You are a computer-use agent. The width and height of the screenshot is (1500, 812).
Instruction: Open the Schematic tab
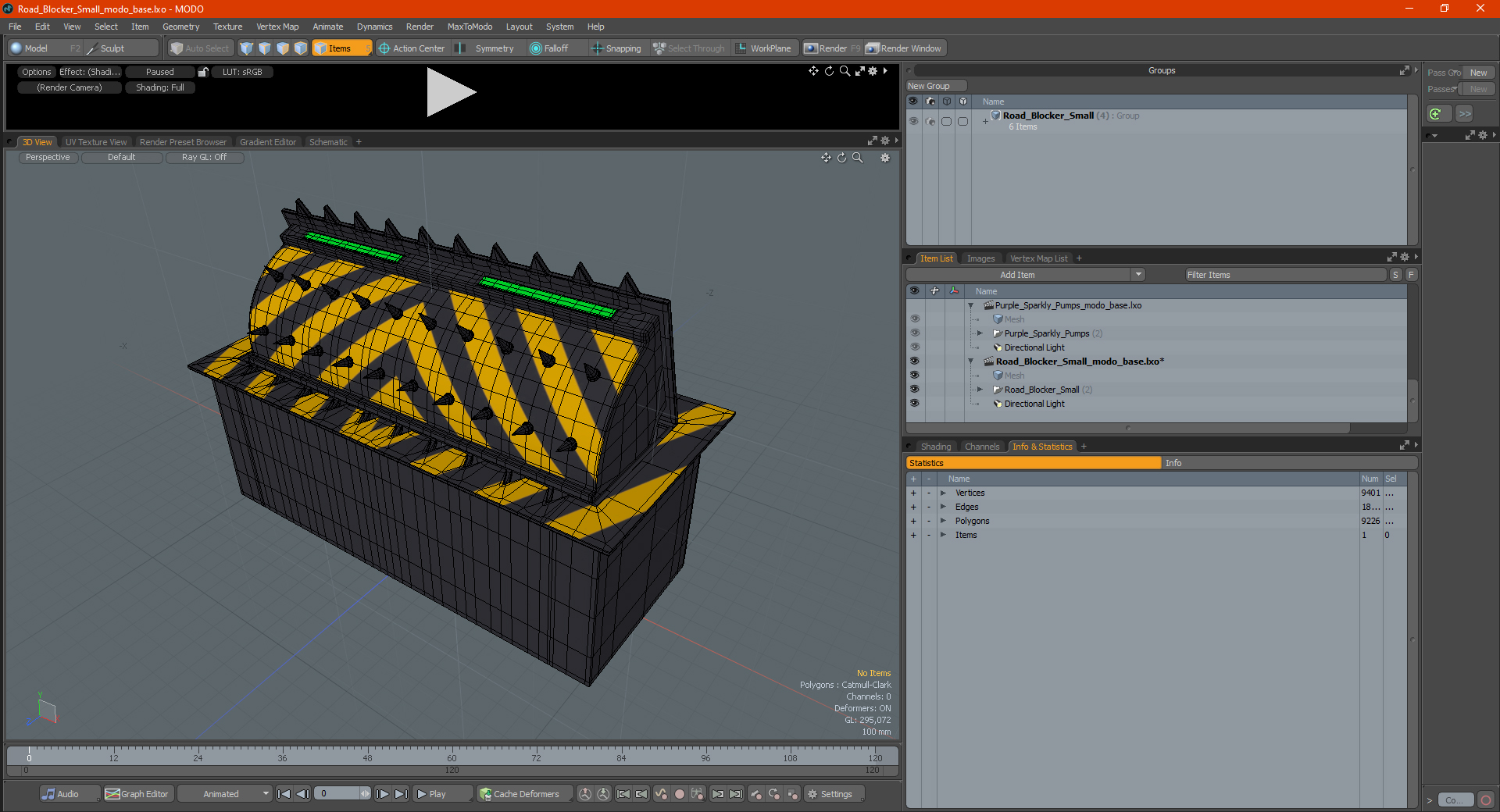[x=328, y=142]
